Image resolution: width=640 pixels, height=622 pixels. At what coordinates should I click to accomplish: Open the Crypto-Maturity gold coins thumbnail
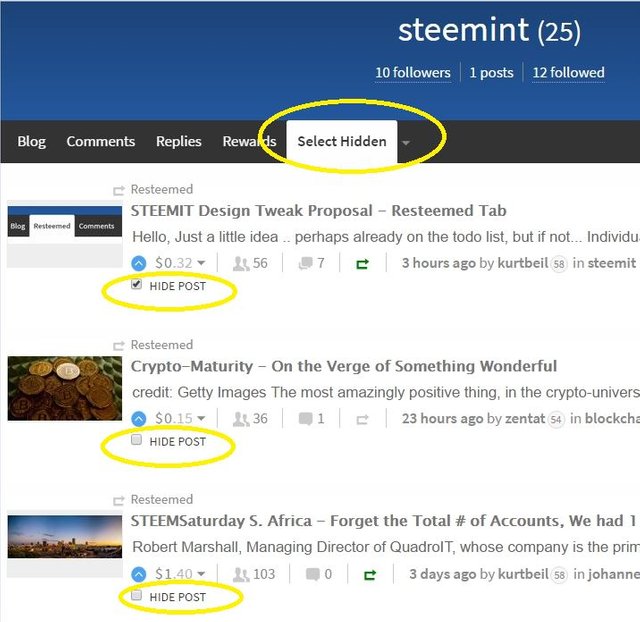64,388
